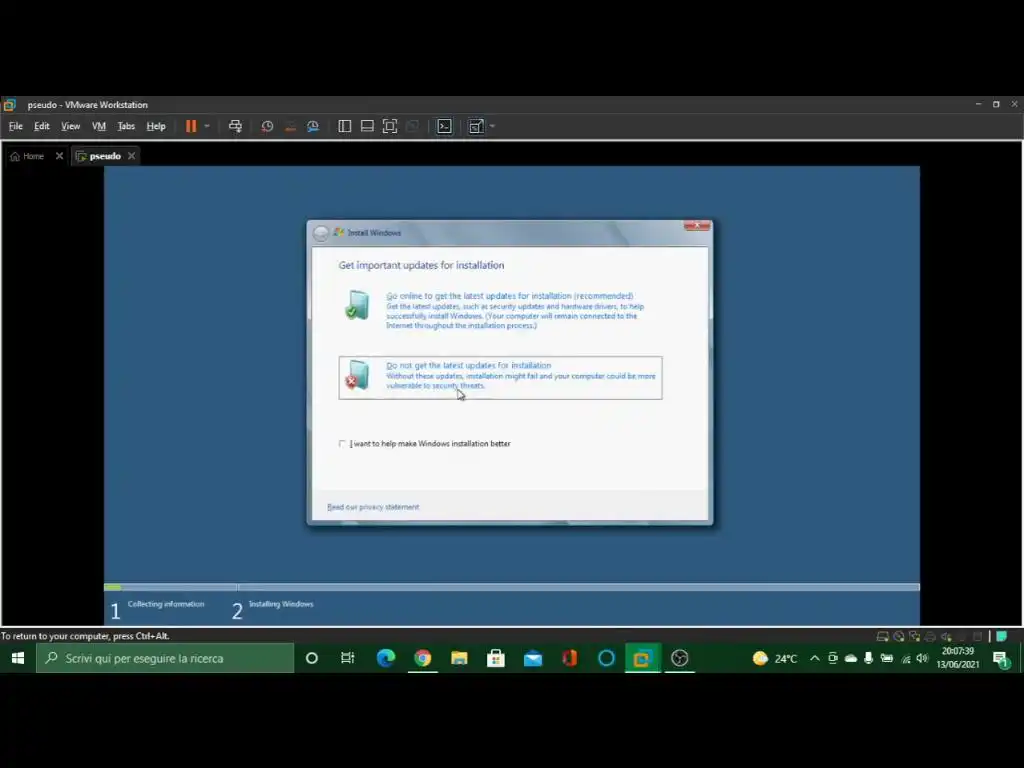Open File Explorer from taskbar
This screenshot has height=768, width=1024.
point(459,658)
